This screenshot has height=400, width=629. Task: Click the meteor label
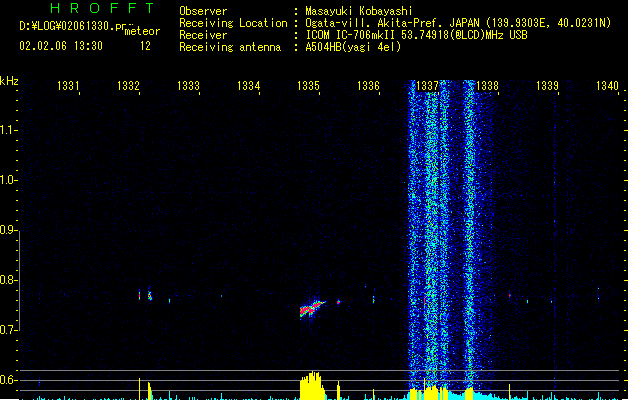click(142, 31)
